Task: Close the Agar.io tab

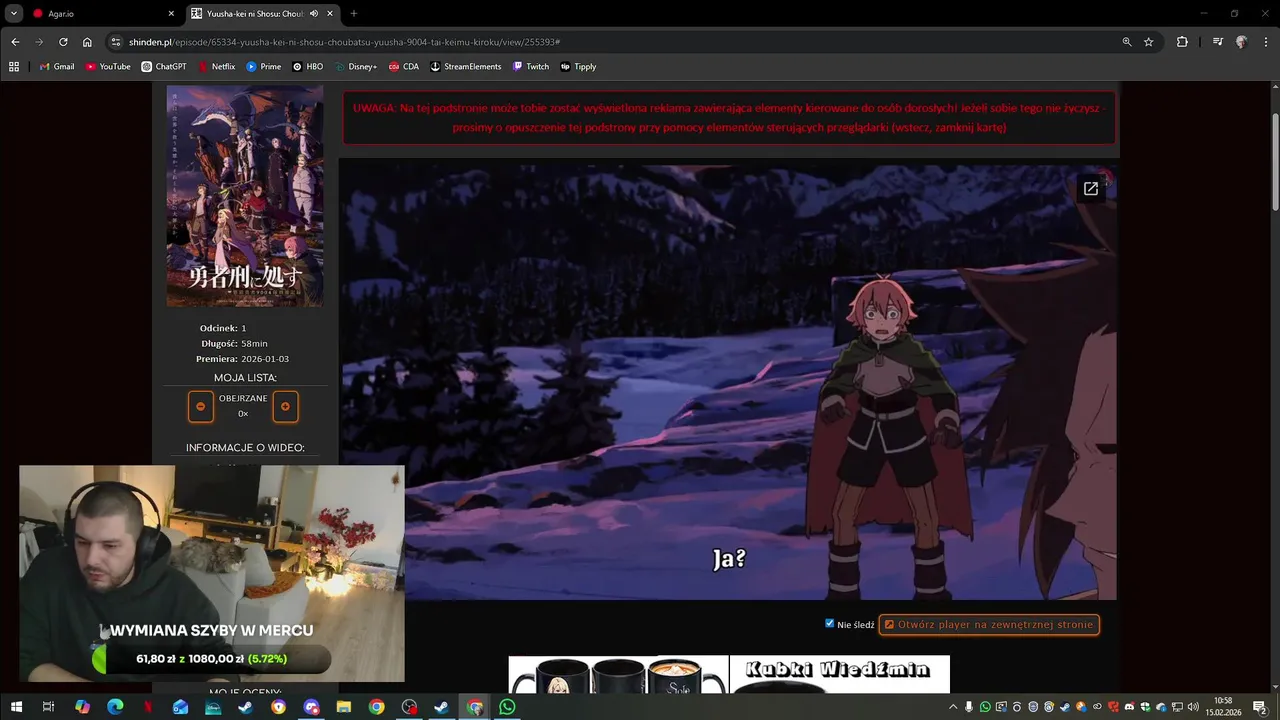Action: [171, 14]
